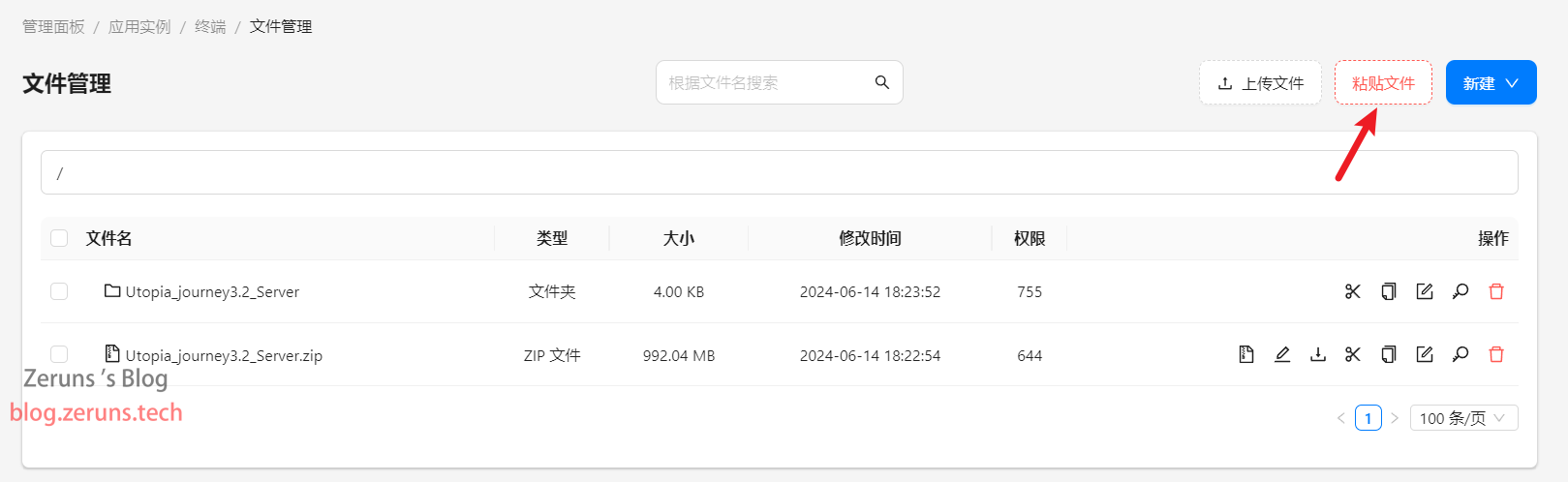Focus the 根据文件名搜索 search field
Image resolution: width=1568 pixels, height=482 pixels.
[x=780, y=82]
